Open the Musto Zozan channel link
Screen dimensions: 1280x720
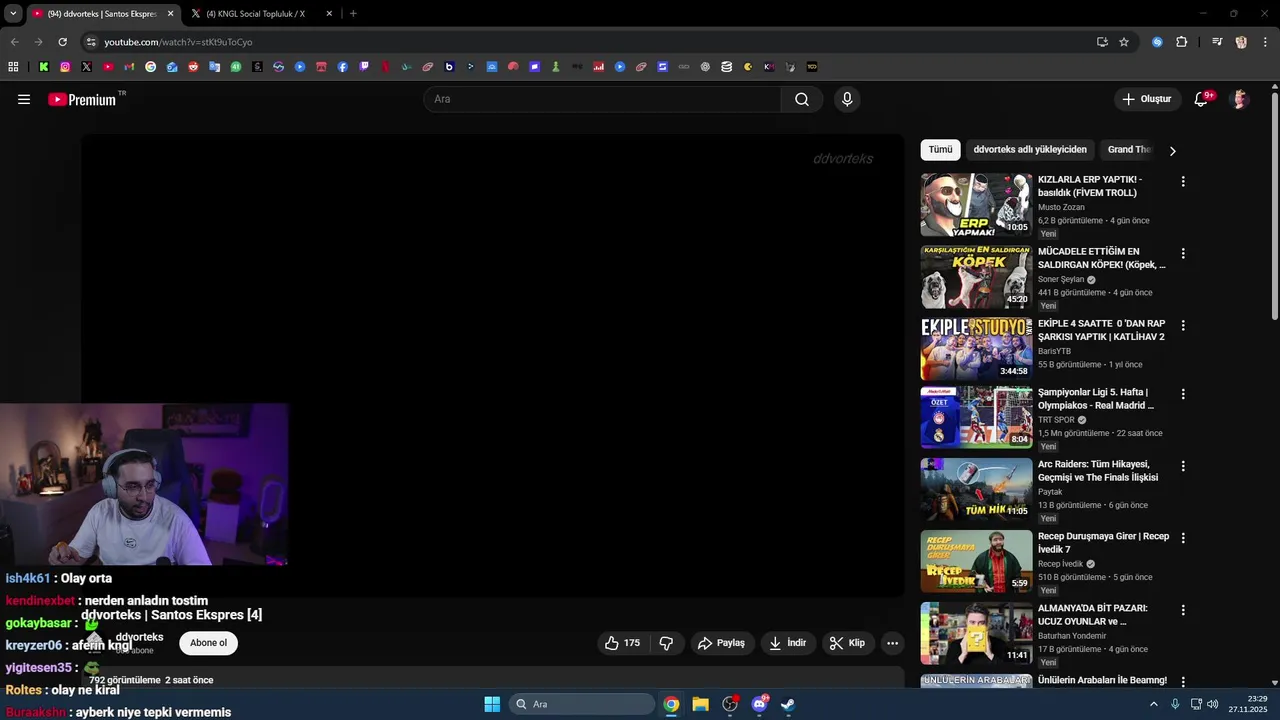pos(1061,207)
